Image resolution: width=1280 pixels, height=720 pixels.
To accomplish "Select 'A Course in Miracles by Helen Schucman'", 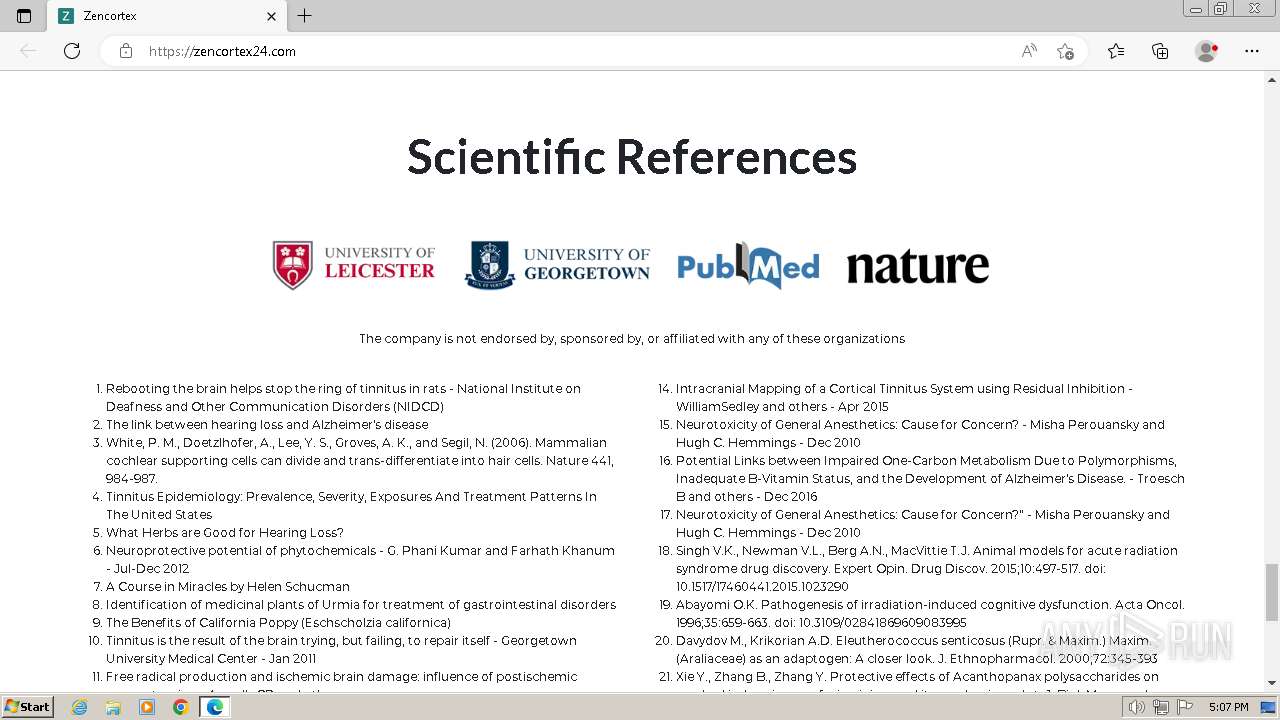I will pos(228,587).
